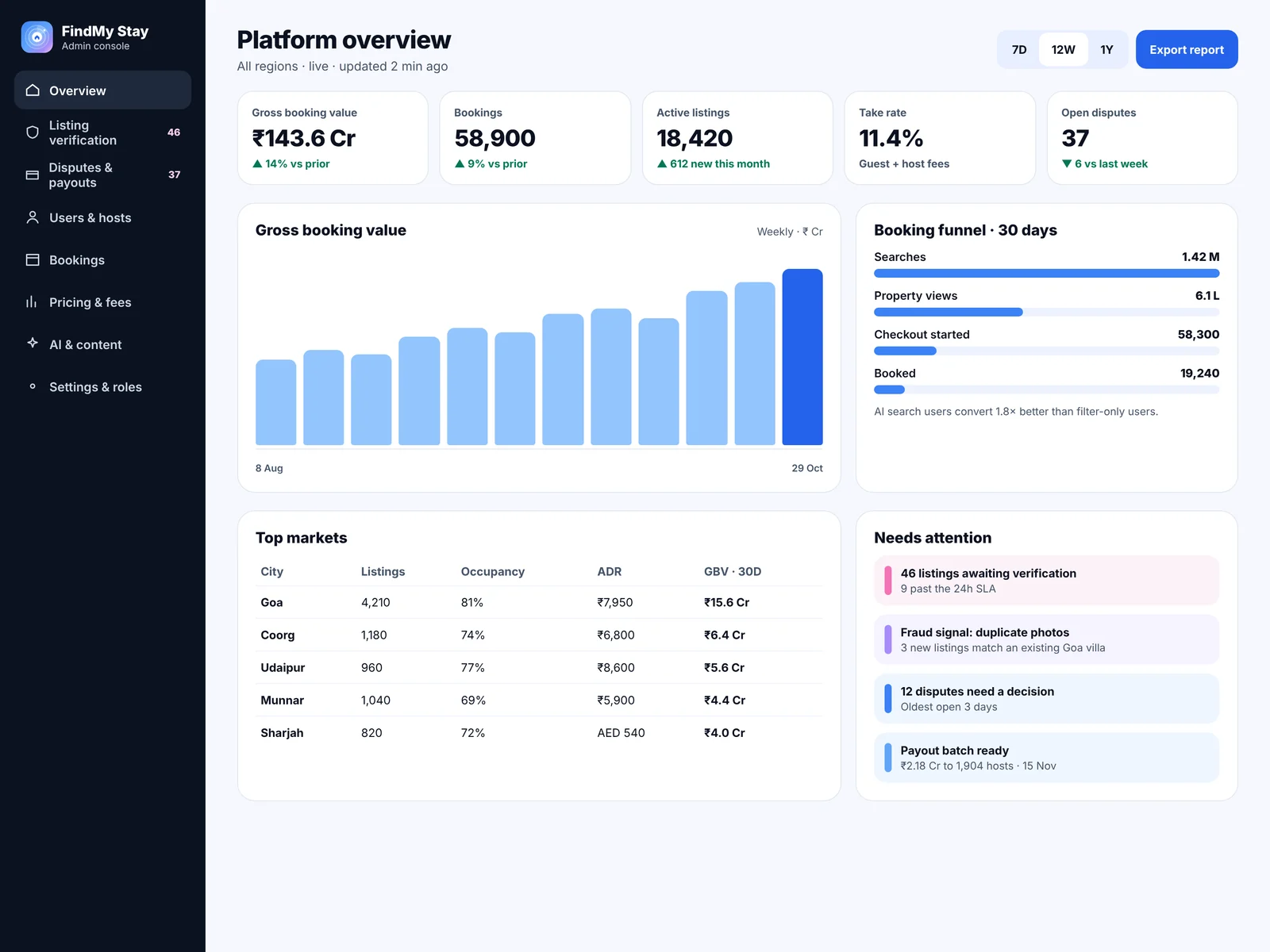Click the Listing verification shield icon
Image resolution: width=1270 pixels, height=952 pixels.
33,132
